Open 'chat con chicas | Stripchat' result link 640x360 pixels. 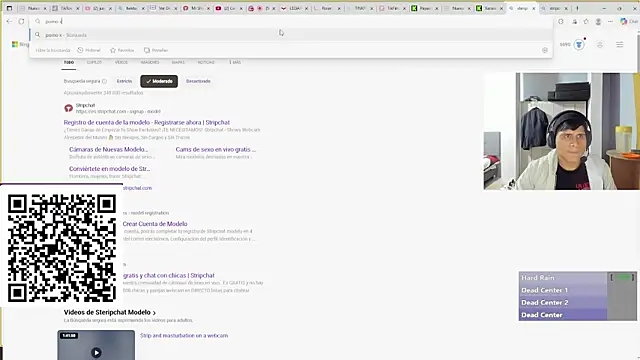coord(169,276)
